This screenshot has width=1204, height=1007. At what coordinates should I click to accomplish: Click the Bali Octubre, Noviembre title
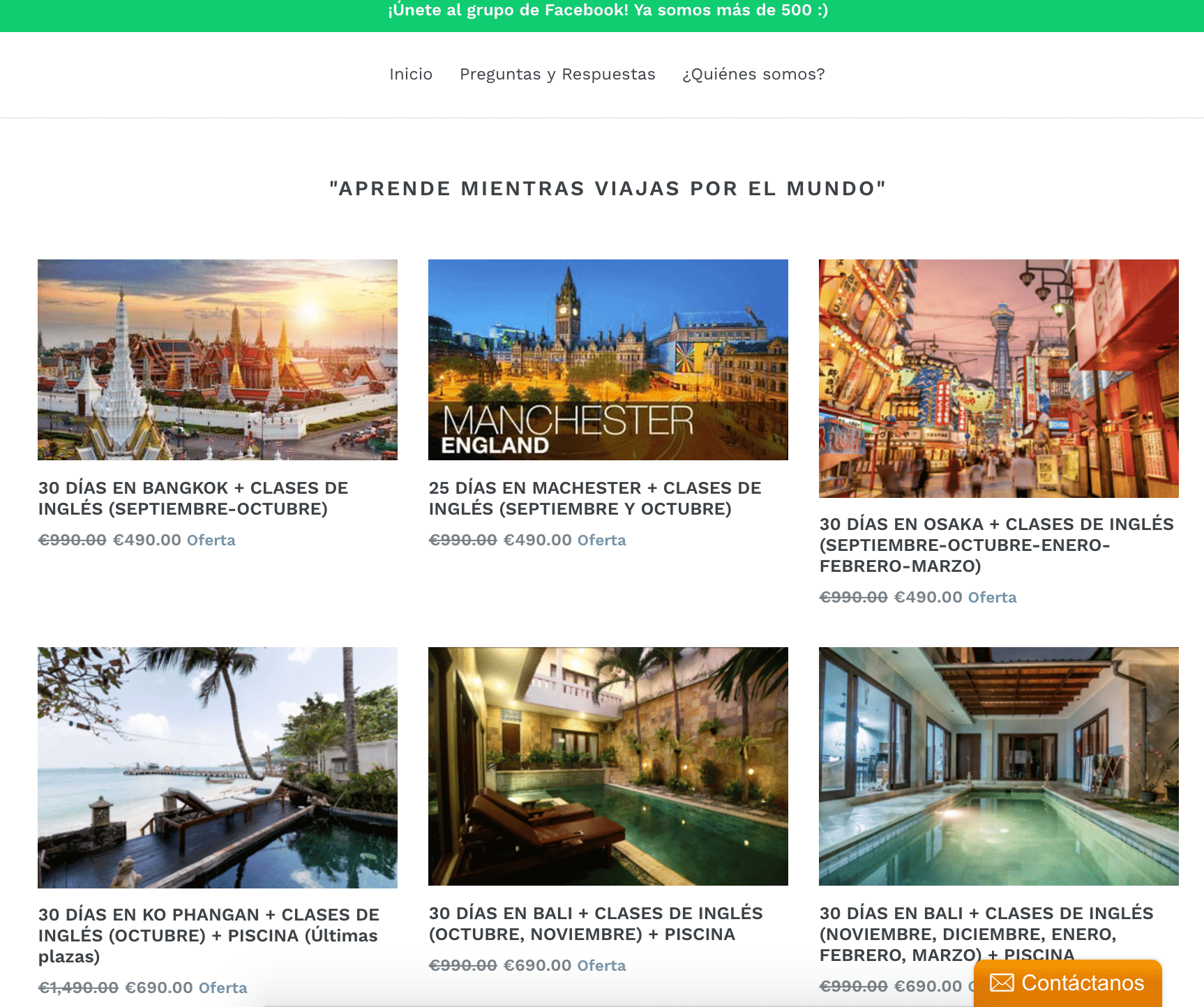click(x=596, y=923)
